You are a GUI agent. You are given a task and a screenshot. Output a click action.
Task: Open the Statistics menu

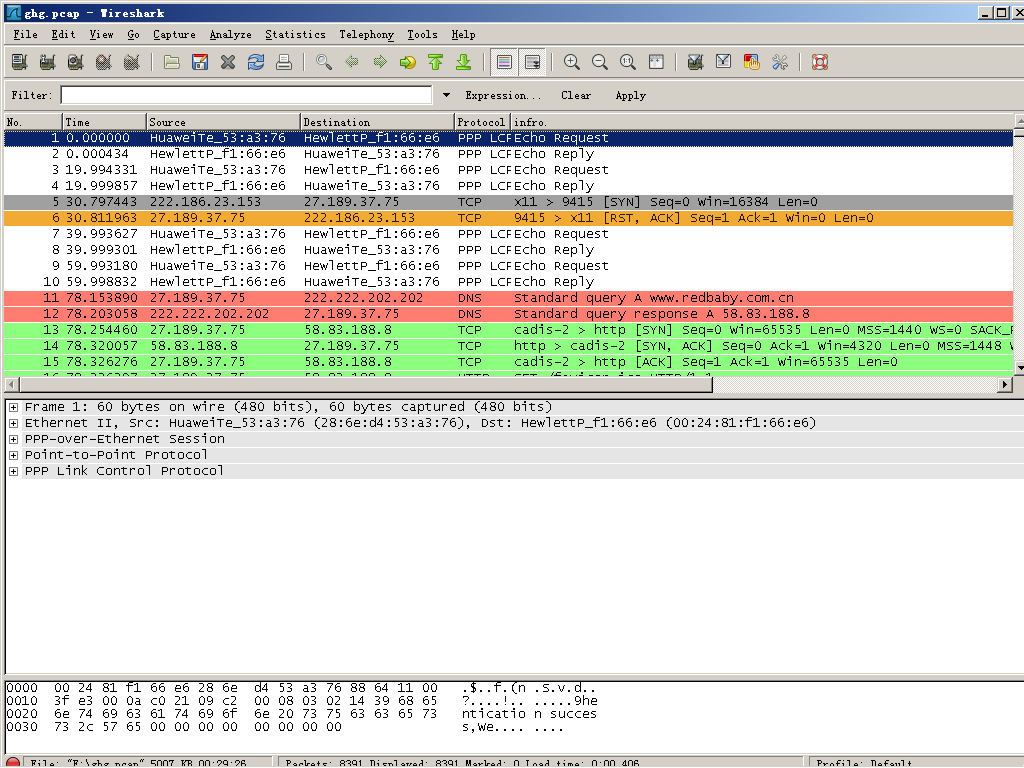(x=295, y=35)
